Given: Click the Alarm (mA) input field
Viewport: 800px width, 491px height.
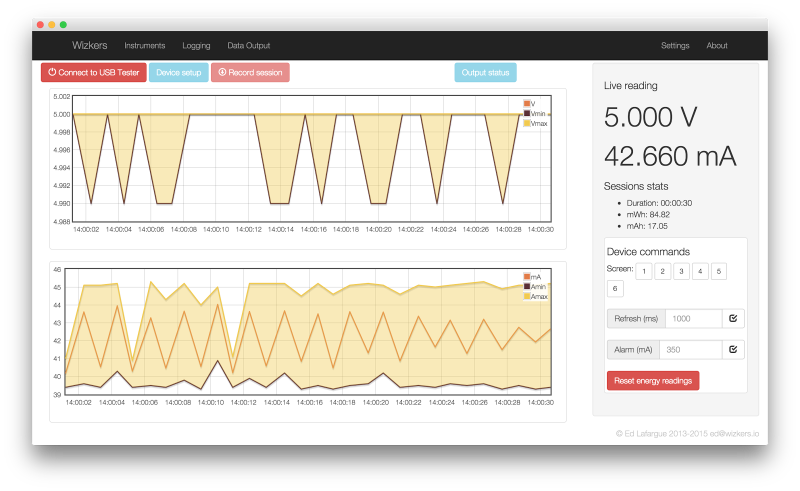Looking at the screenshot, I should coord(691,350).
